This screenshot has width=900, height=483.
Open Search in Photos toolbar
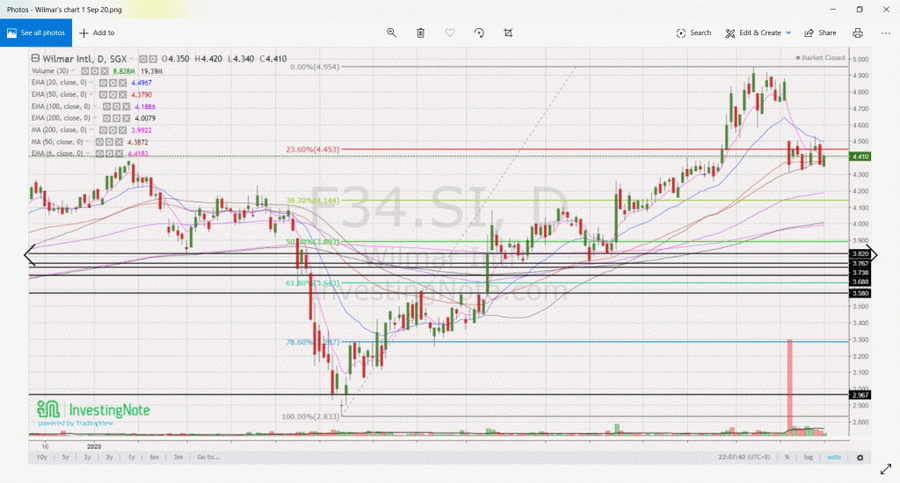(693, 33)
